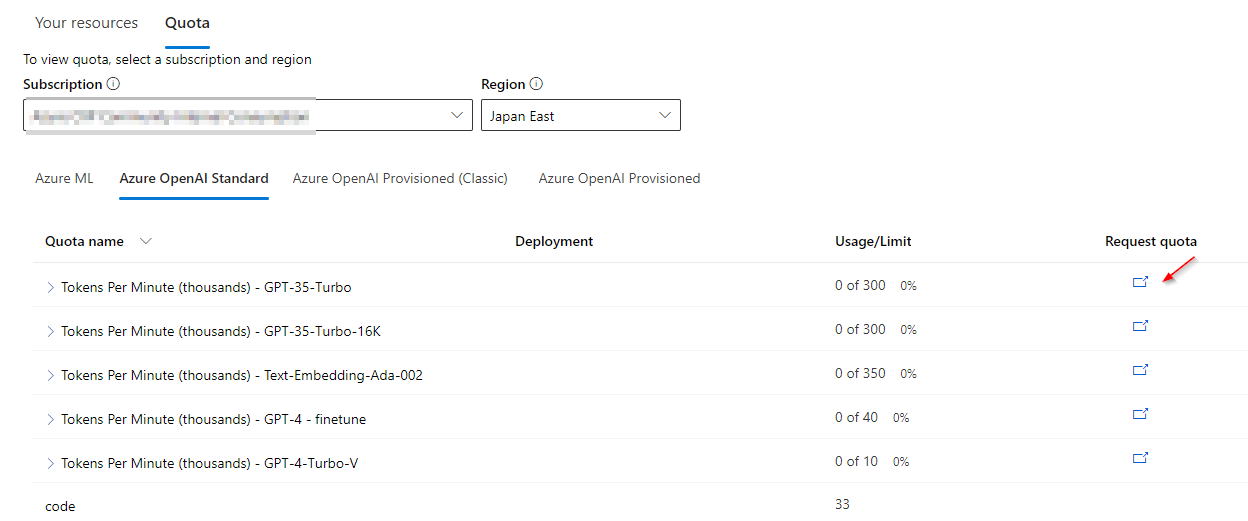Expand the GPT-35-Turbo quota row
The width and height of the screenshot is (1248, 521).
point(51,287)
